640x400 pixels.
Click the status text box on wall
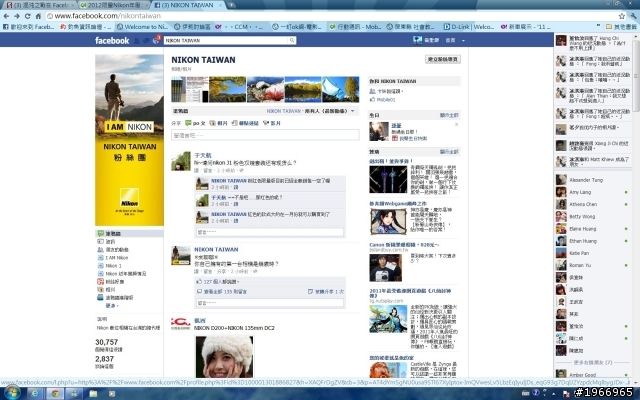click(265, 135)
